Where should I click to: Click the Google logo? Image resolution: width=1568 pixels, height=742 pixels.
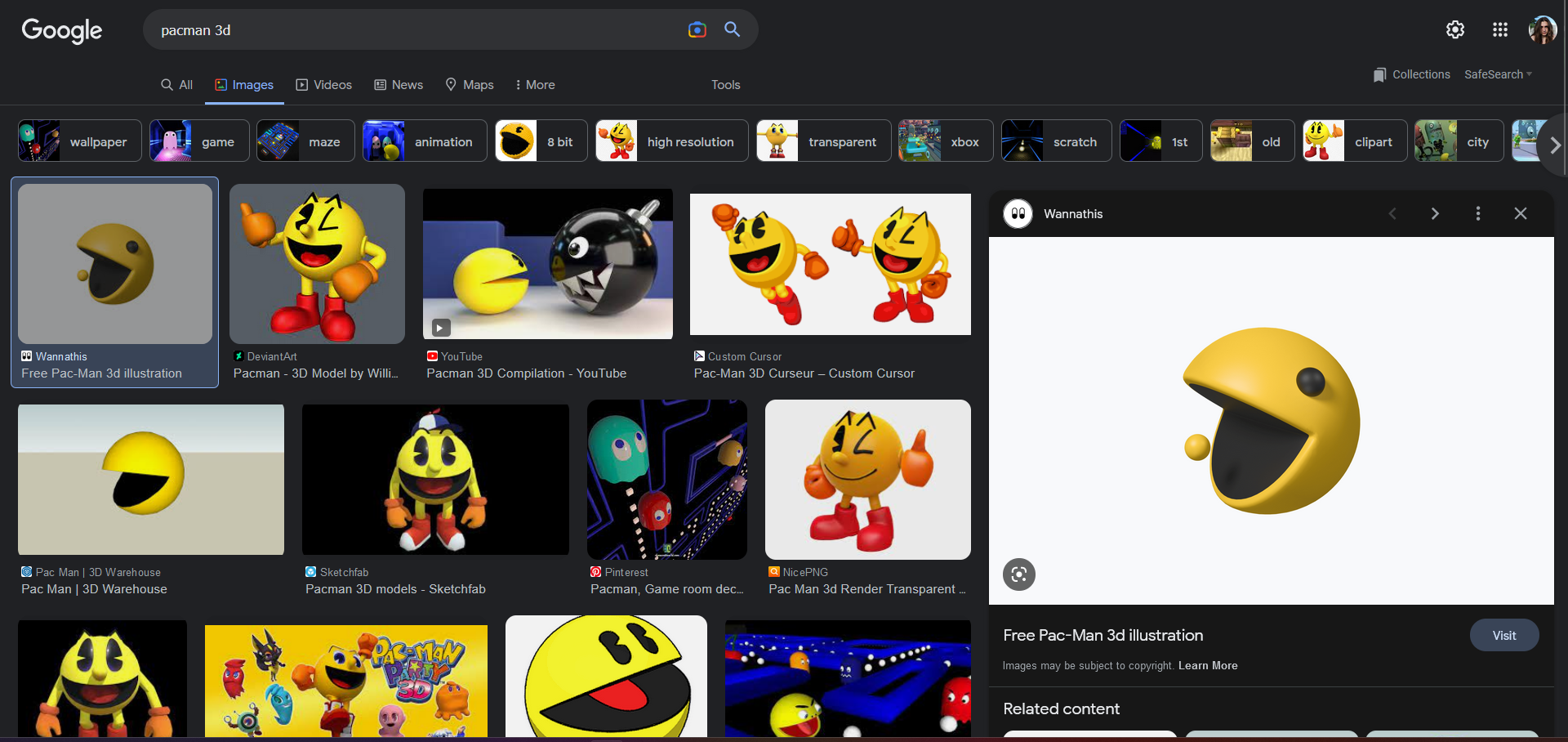point(61,30)
